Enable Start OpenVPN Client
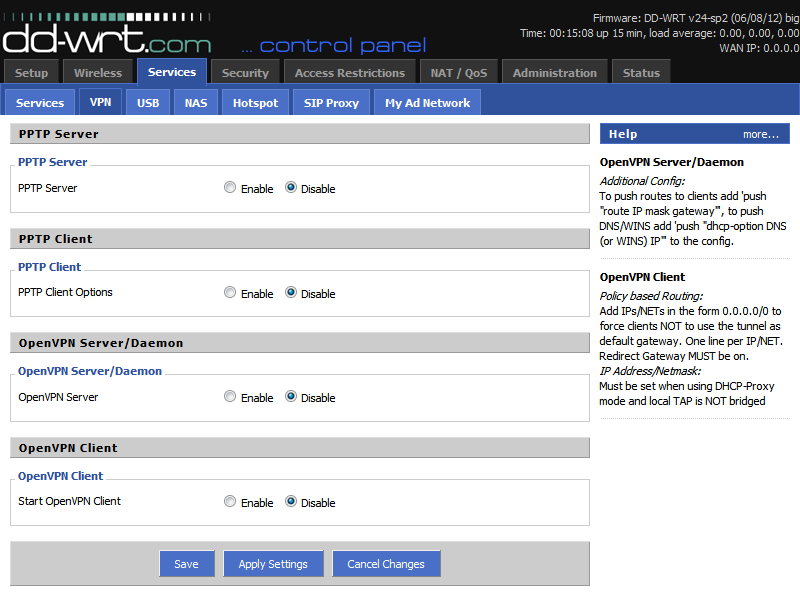The height and width of the screenshot is (596, 800). 230,502
